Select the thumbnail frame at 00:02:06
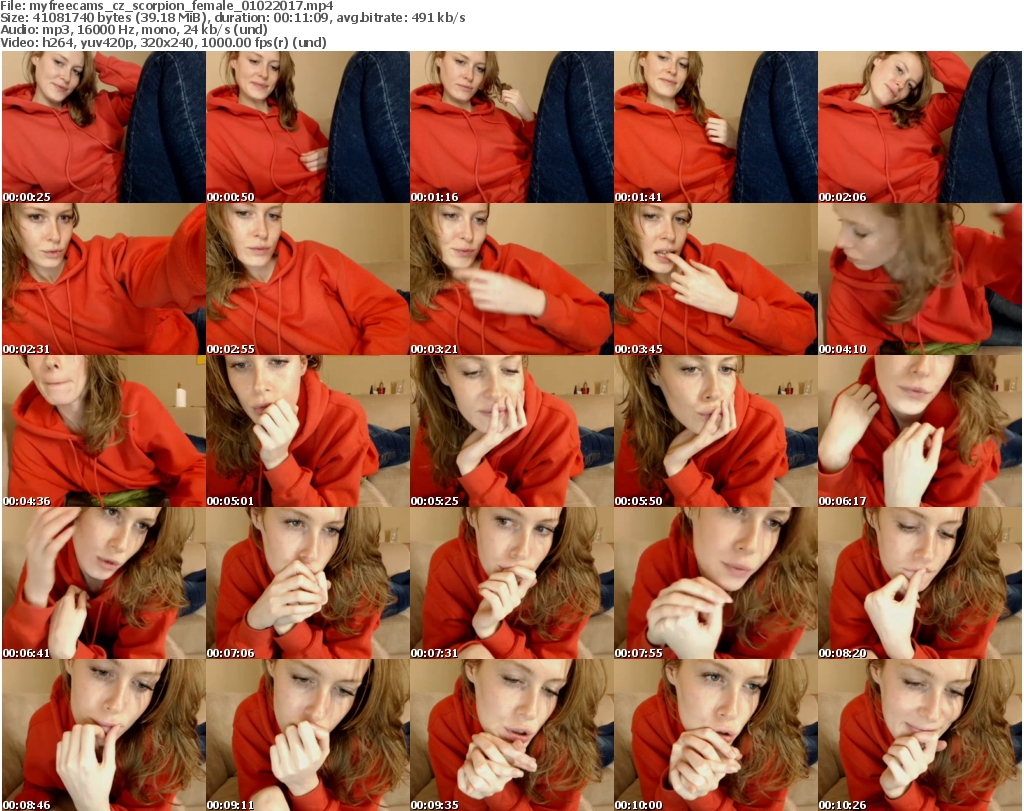1024x811 pixels. tap(920, 127)
